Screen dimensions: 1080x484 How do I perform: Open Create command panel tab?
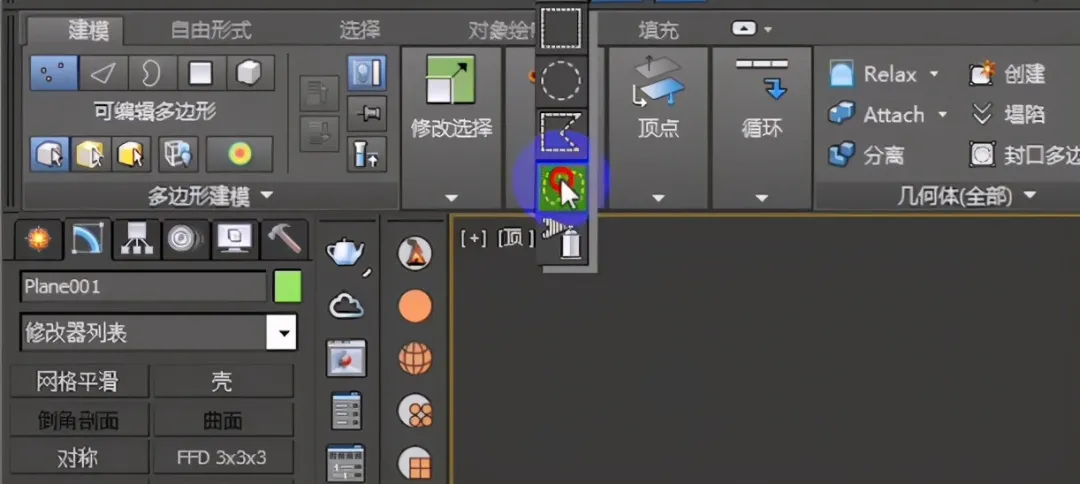pyautogui.click(x=38, y=239)
